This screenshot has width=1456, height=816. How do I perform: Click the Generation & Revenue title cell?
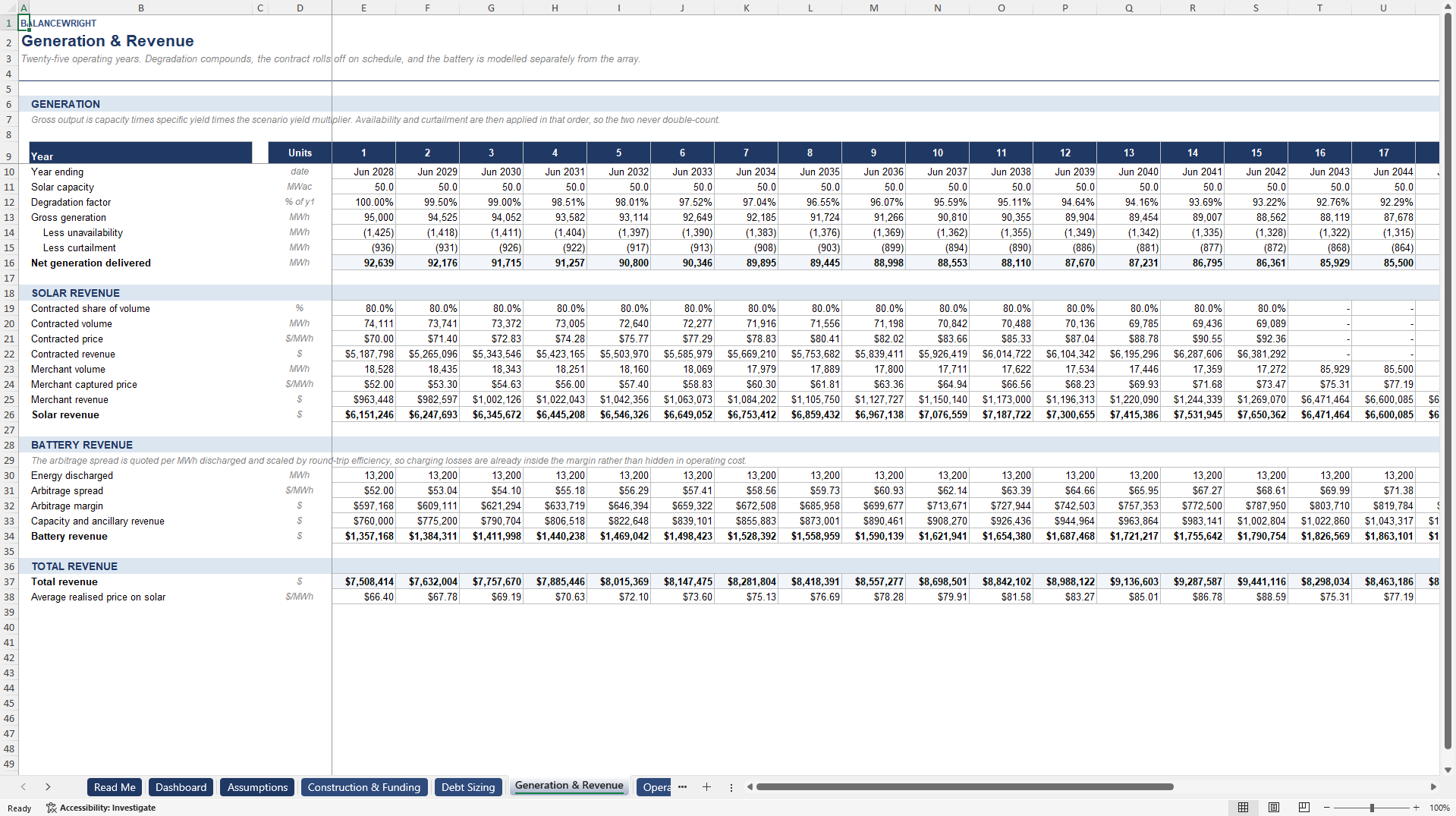tap(108, 41)
